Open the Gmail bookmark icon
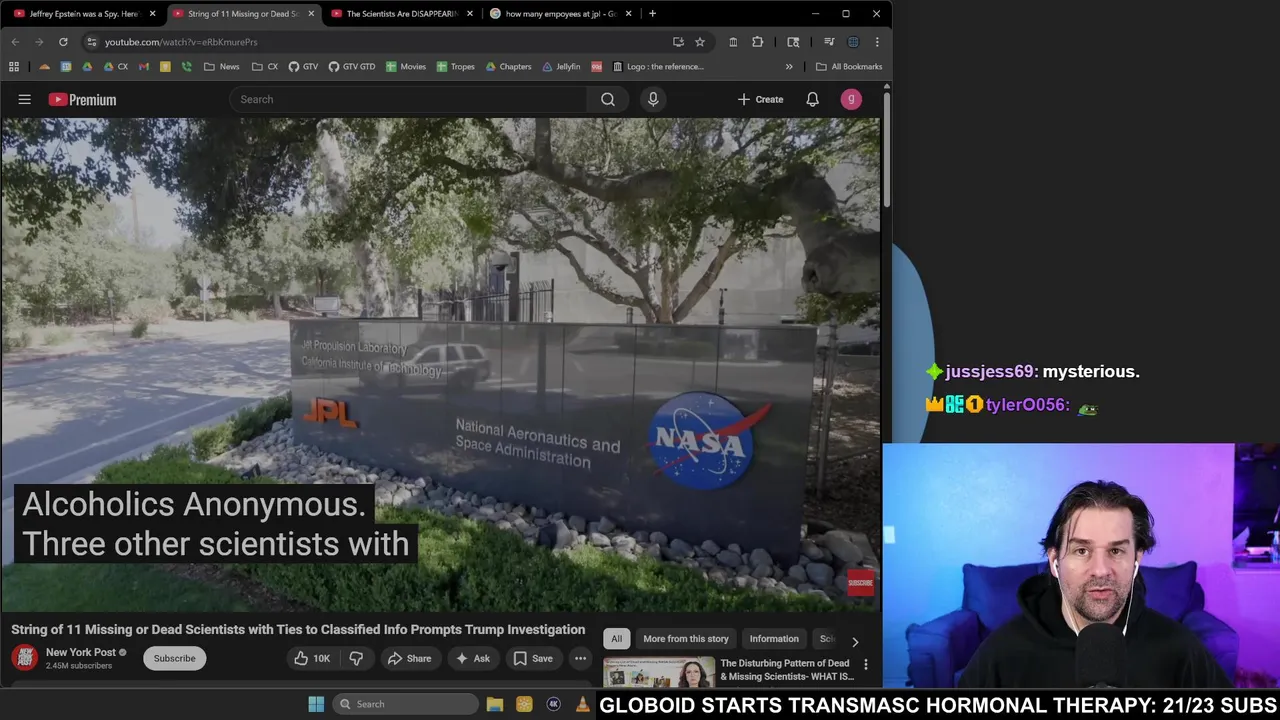The height and width of the screenshot is (720, 1280). (x=144, y=67)
